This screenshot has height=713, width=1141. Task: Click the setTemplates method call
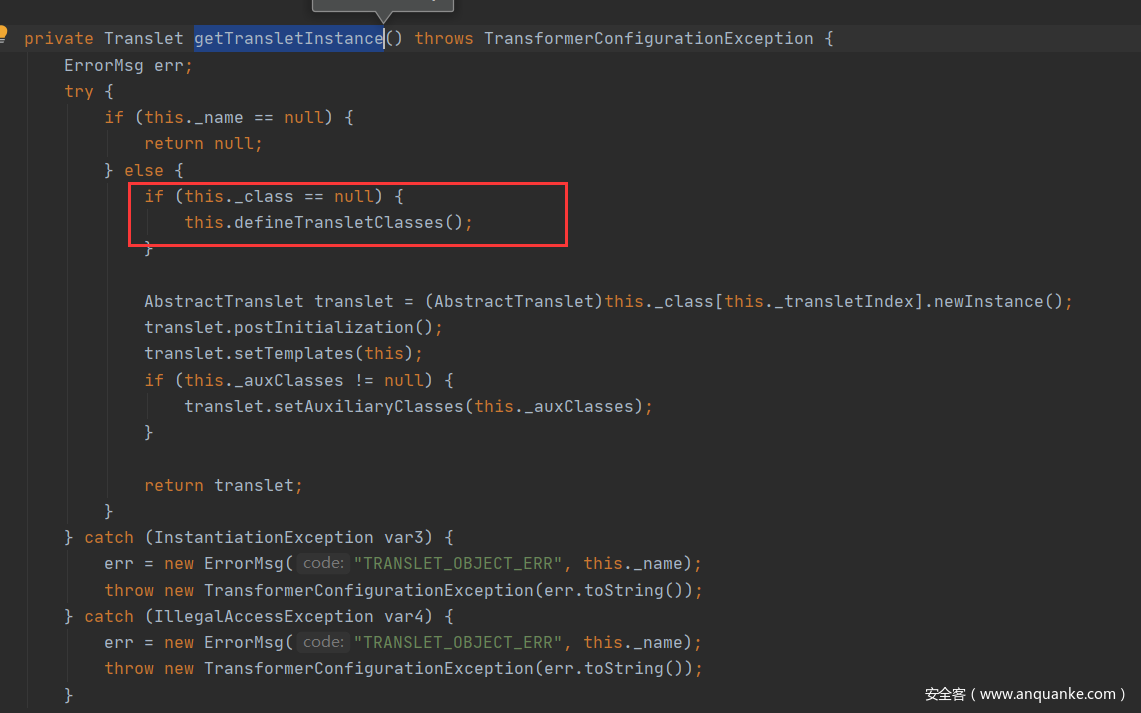coord(293,354)
